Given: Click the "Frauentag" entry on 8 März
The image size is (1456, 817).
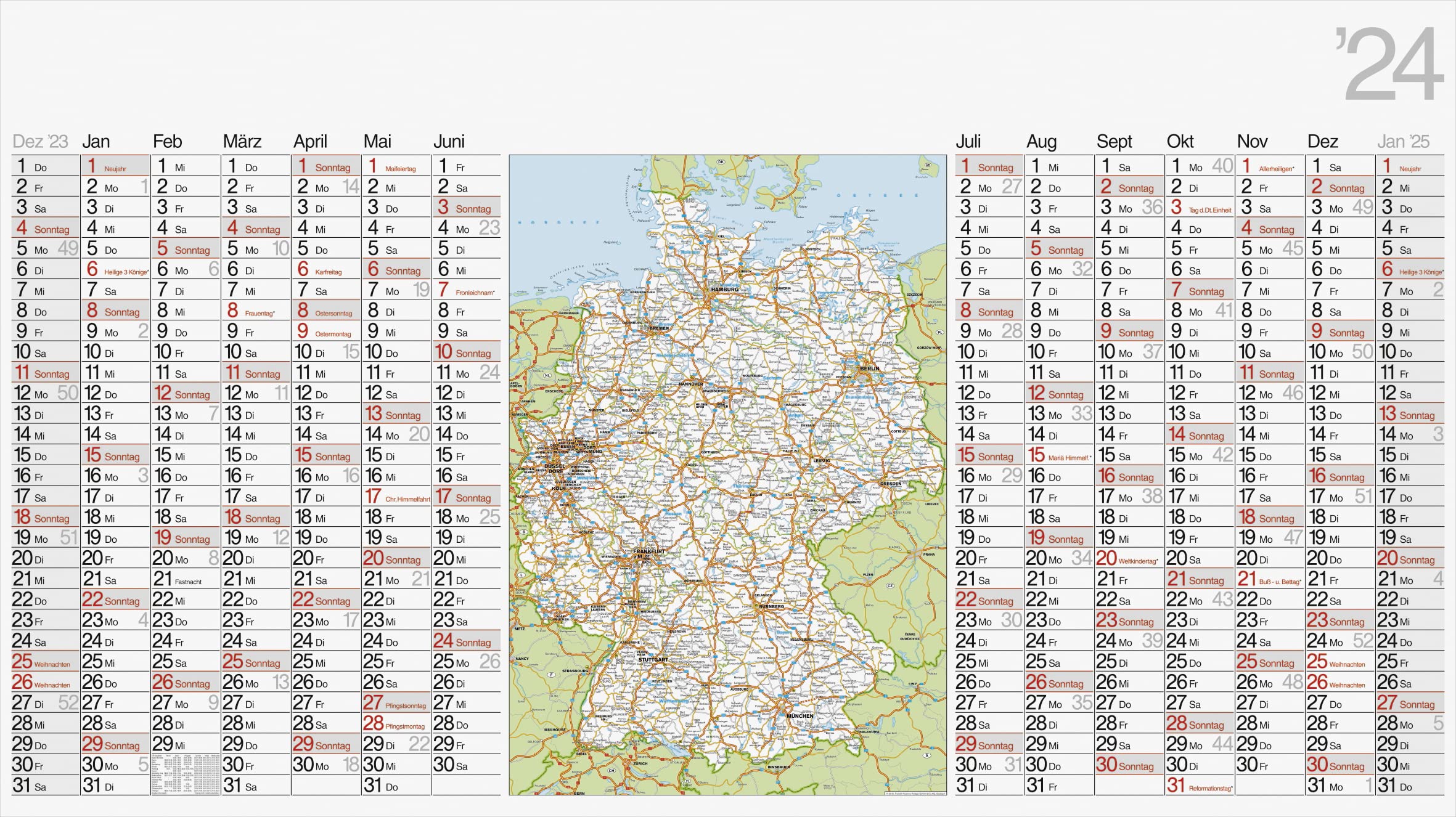Looking at the screenshot, I should (260, 313).
